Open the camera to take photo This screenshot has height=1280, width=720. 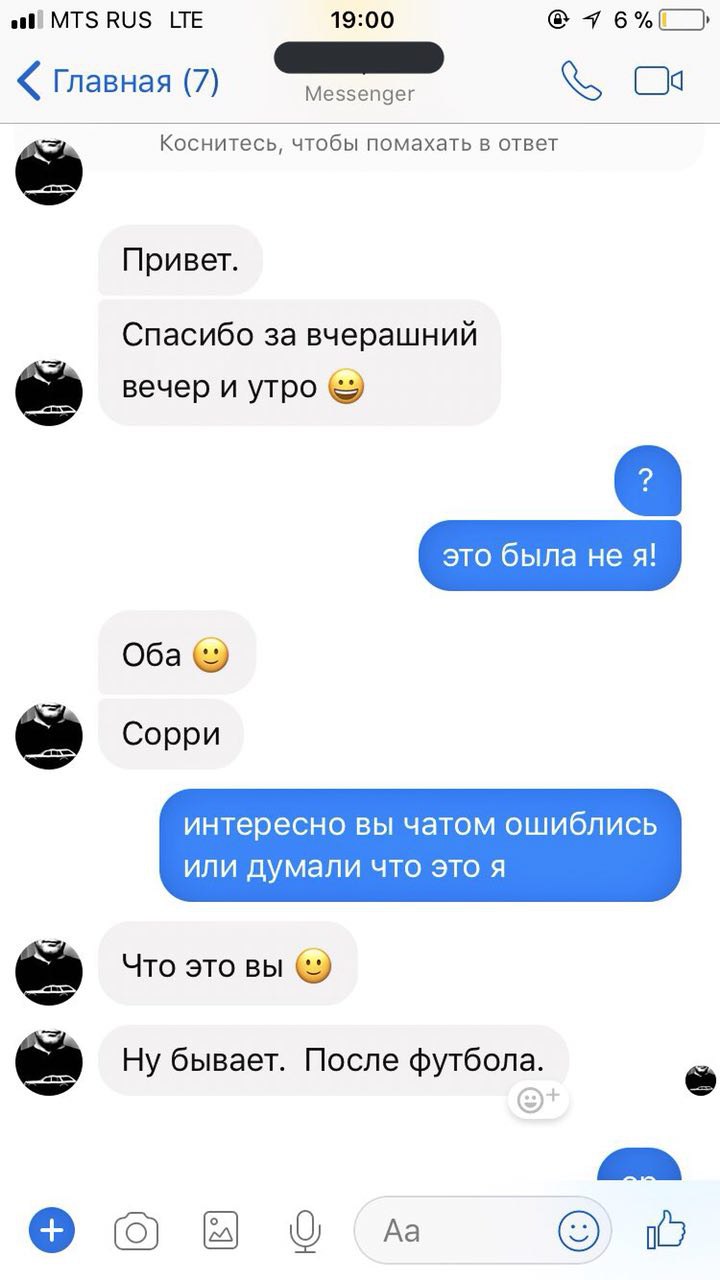[x=136, y=1230]
